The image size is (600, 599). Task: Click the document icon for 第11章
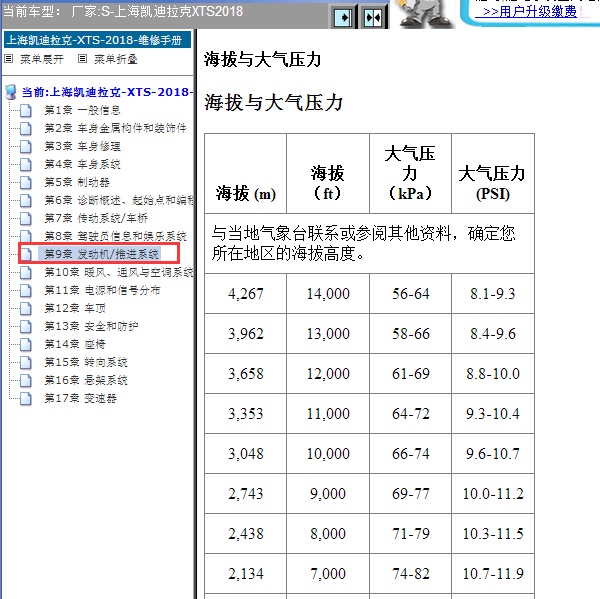coord(26,290)
